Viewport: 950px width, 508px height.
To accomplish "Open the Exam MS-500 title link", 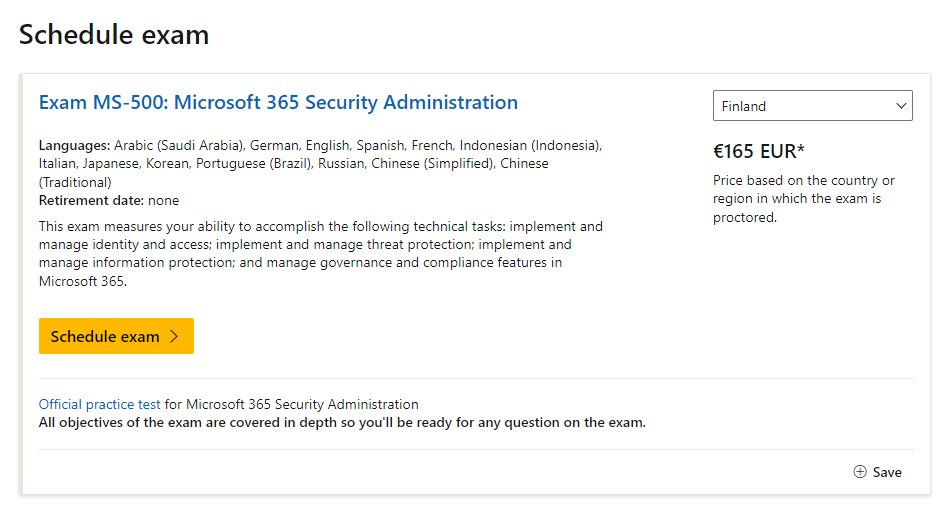I will tap(278, 102).
